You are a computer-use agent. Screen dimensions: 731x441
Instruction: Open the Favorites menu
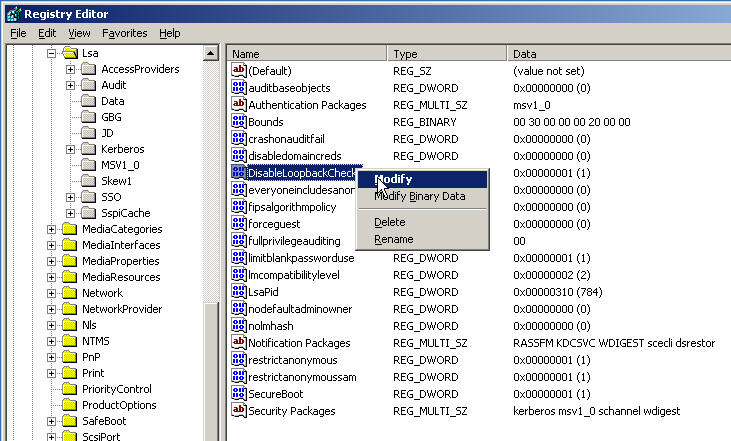point(124,33)
